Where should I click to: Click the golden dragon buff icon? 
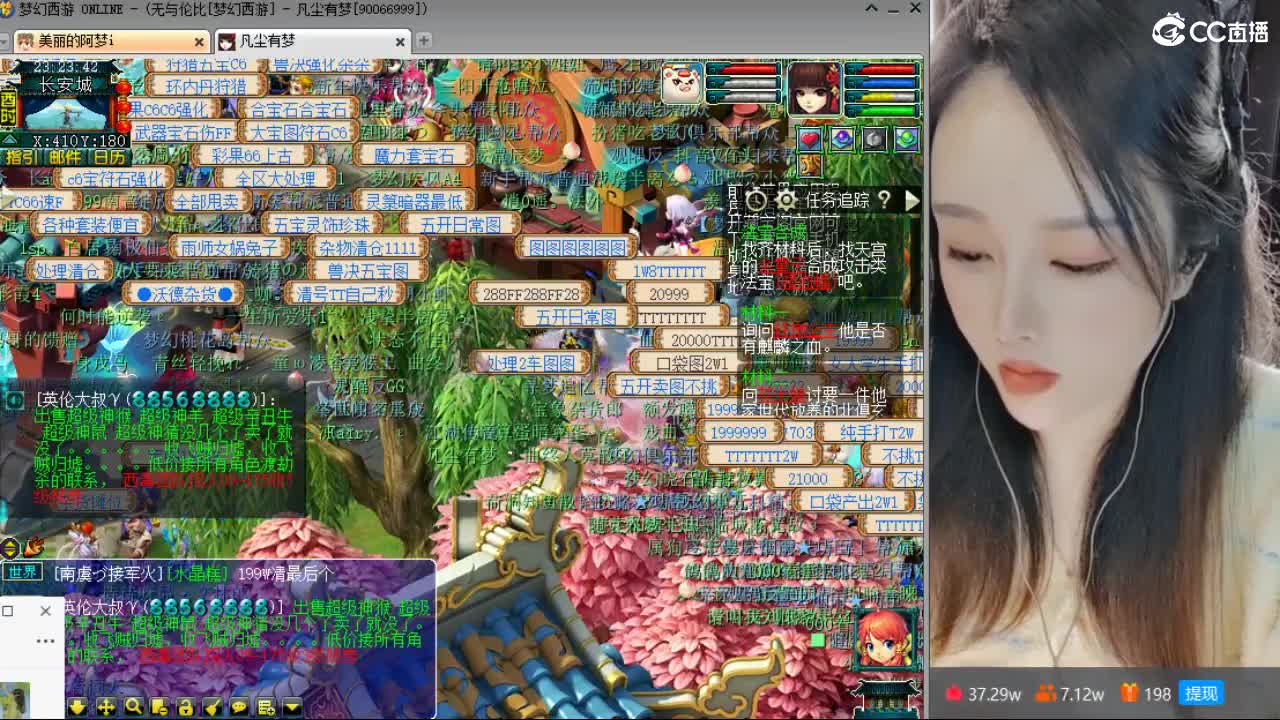[810, 165]
